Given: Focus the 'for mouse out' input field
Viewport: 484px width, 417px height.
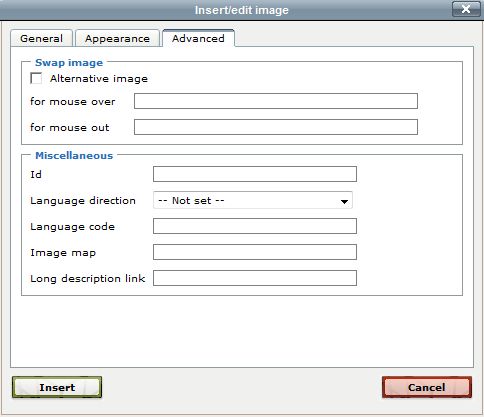Looking at the screenshot, I should 276,127.
